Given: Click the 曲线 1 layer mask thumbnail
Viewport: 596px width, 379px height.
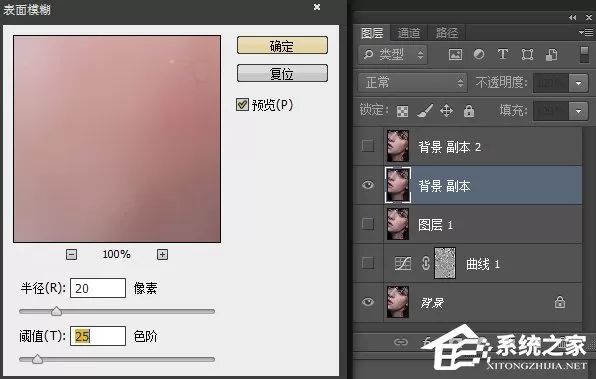Looking at the screenshot, I should 445,263.
